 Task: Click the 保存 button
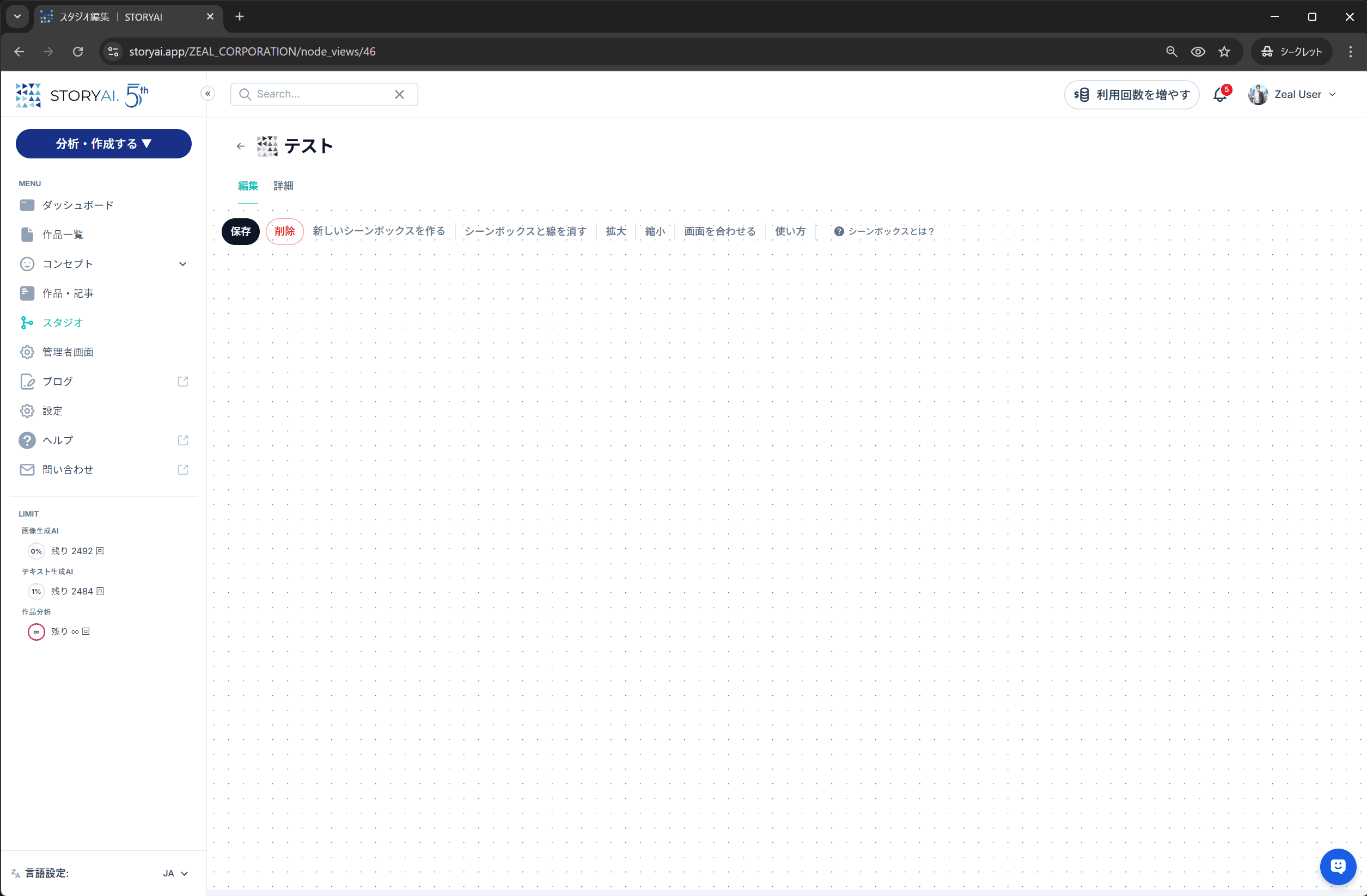[241, 231]
